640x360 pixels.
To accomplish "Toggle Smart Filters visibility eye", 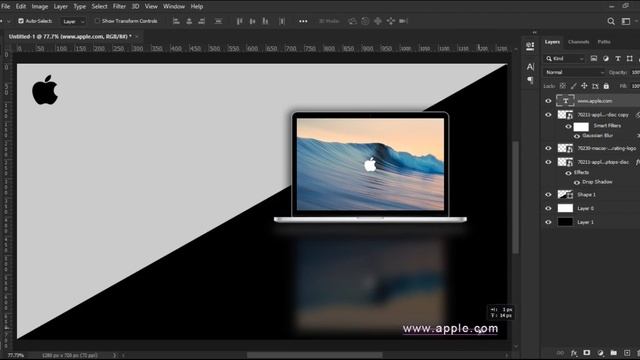I will pos(568,127).
